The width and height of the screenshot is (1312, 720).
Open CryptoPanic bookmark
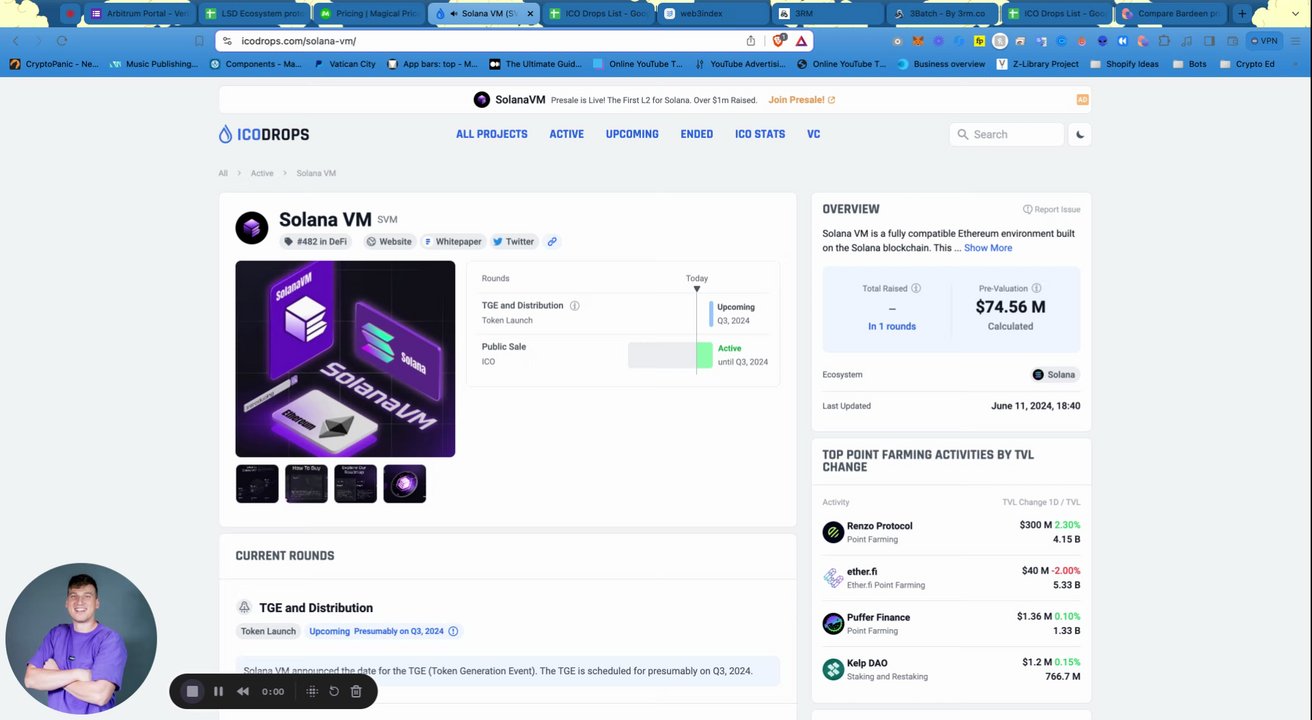54,64
